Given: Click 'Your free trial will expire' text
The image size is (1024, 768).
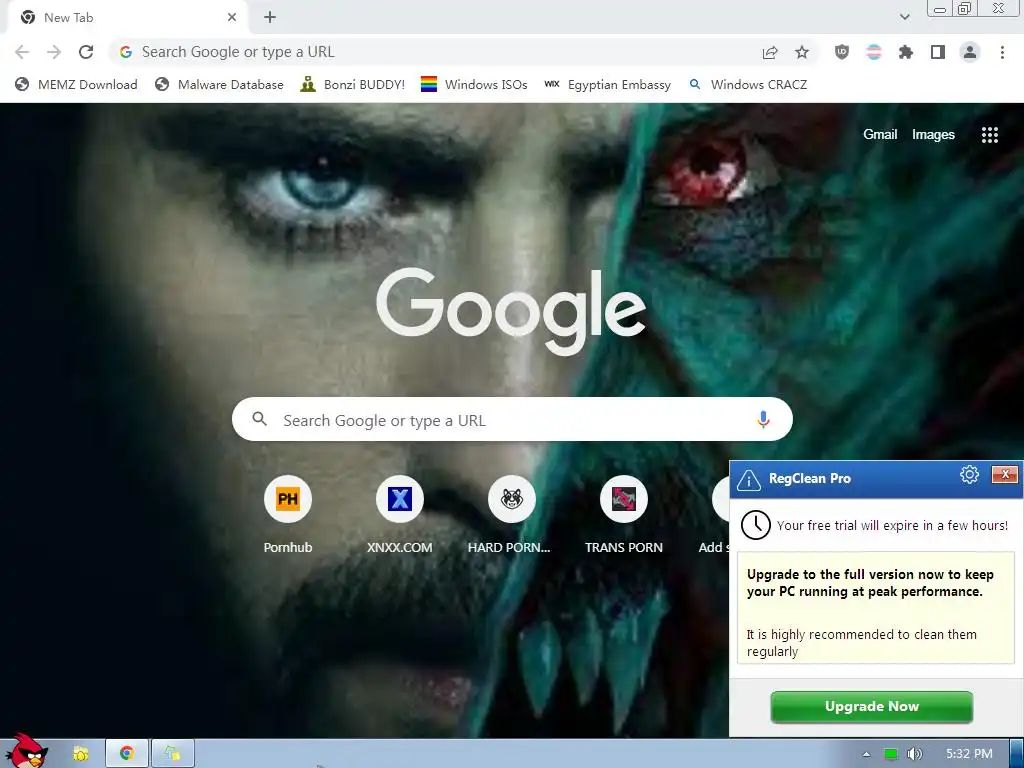Looking at the screenshot, I should 892,525.
